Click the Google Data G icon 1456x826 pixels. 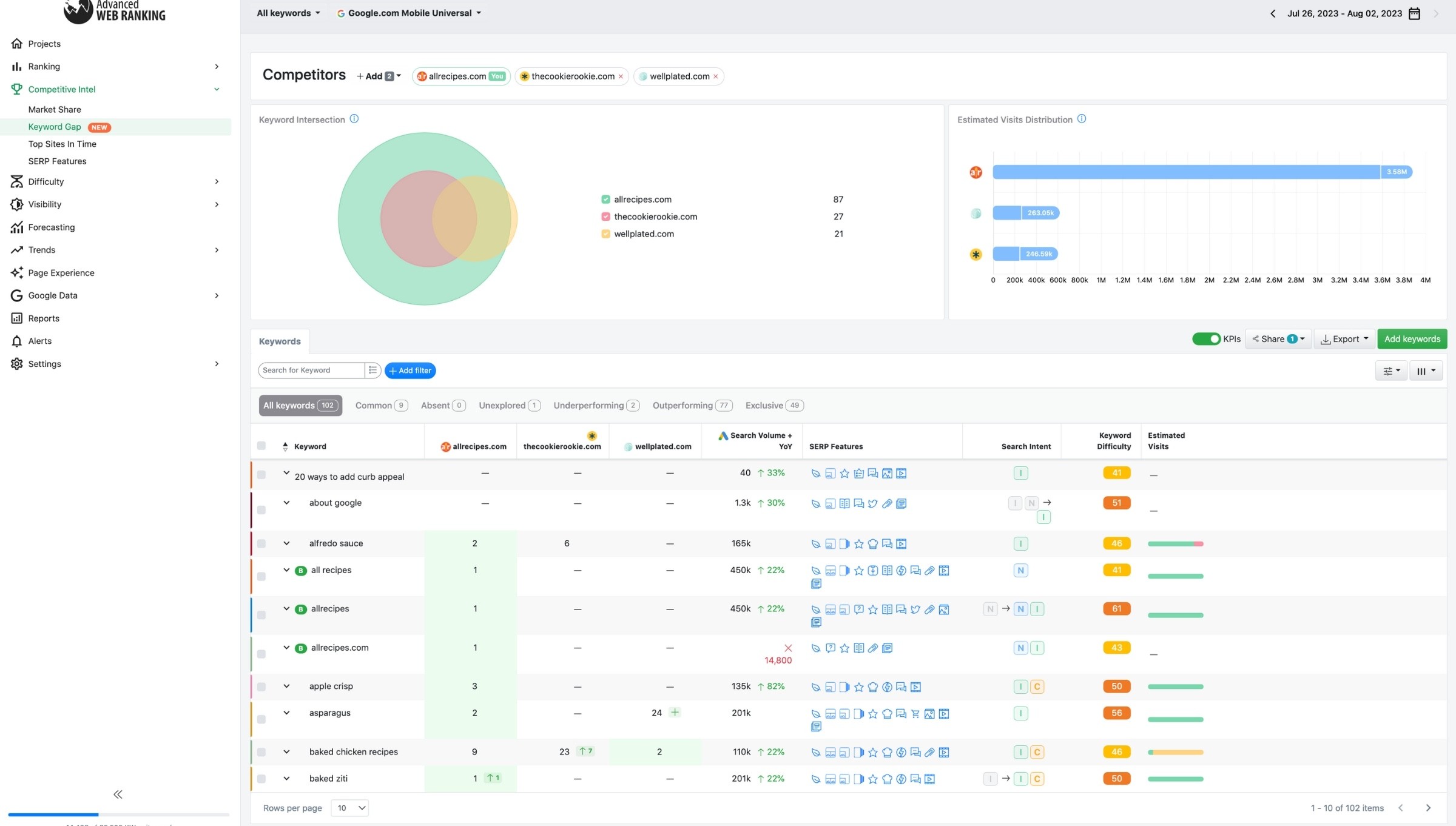(x=16, y=295)
